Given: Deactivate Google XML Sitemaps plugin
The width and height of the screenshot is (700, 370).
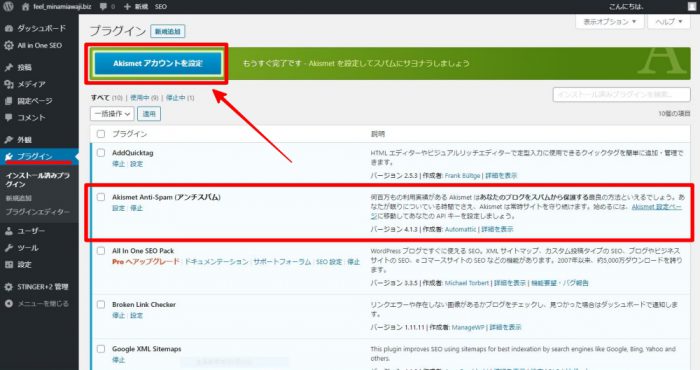Looking at the screenshot, I should click(118, 360).
